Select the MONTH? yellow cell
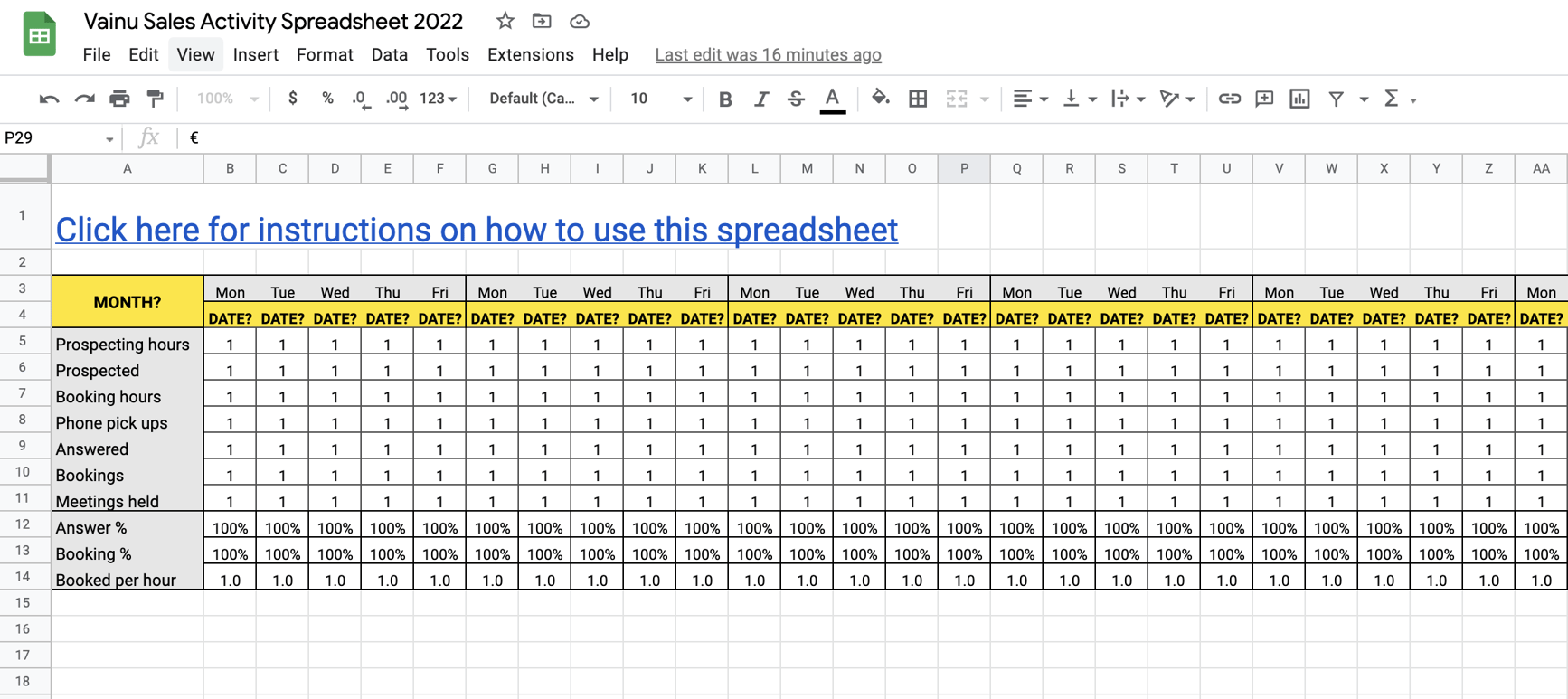This screenshot has height=699, width=1568. 128,302
